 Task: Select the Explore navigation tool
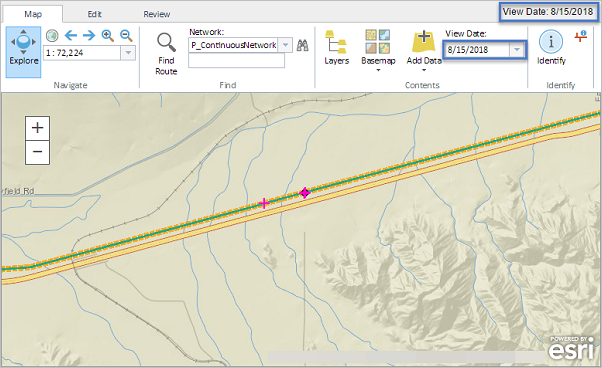23,51
